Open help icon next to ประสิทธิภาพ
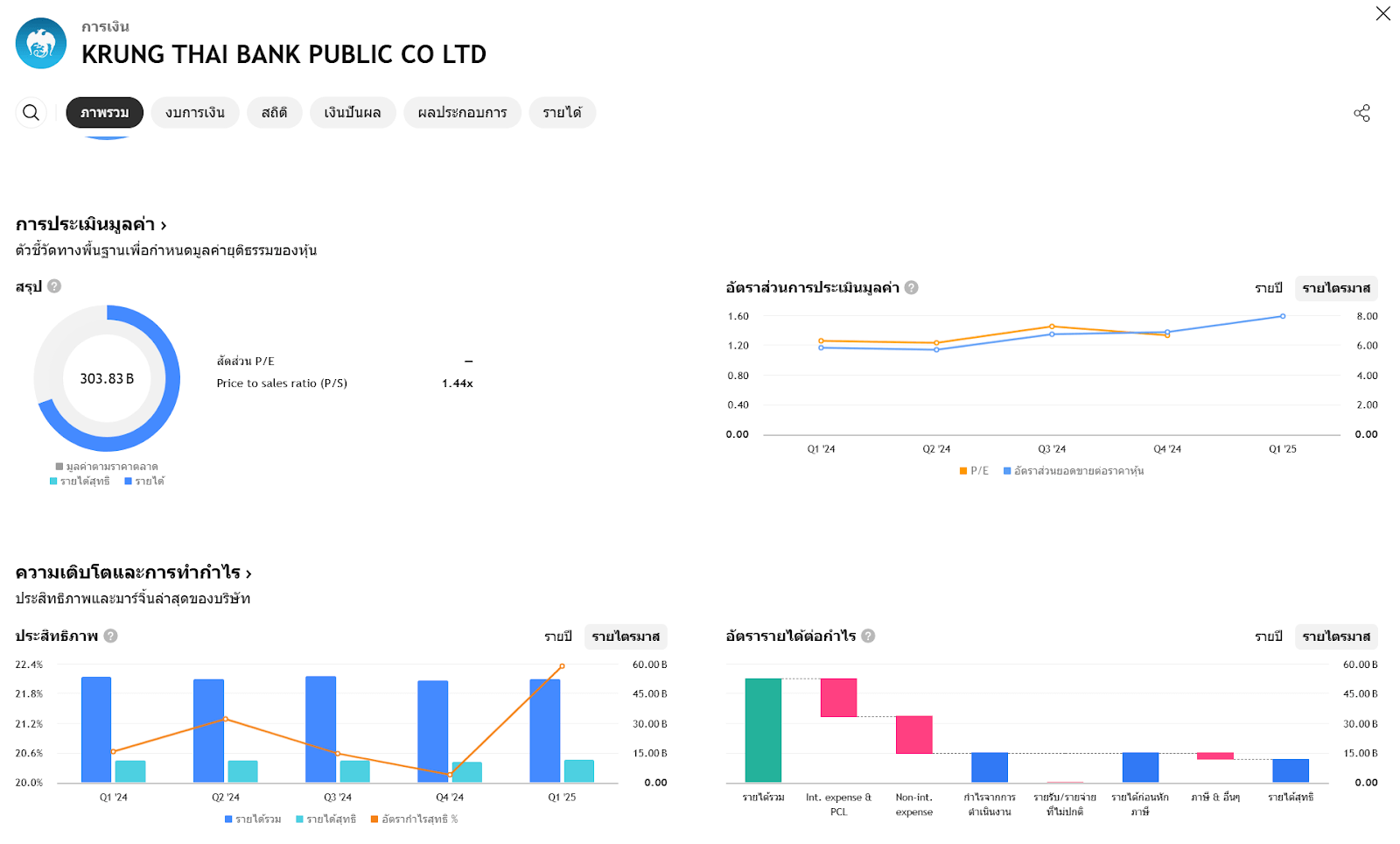Image resolution: width=1400 pixels, height=844 pixels. click(x=110, y=636)
